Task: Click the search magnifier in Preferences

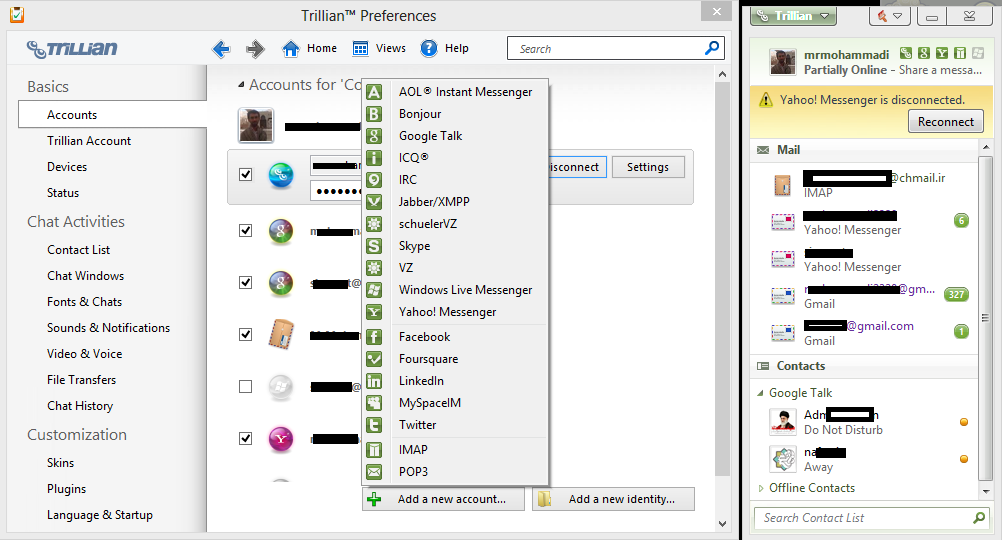Action: coord(712,48)
